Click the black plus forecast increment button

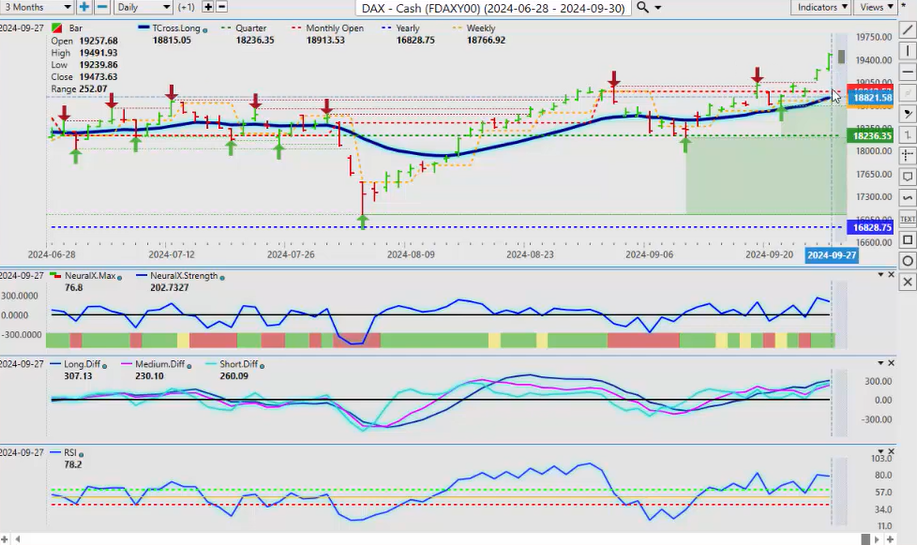208,7
